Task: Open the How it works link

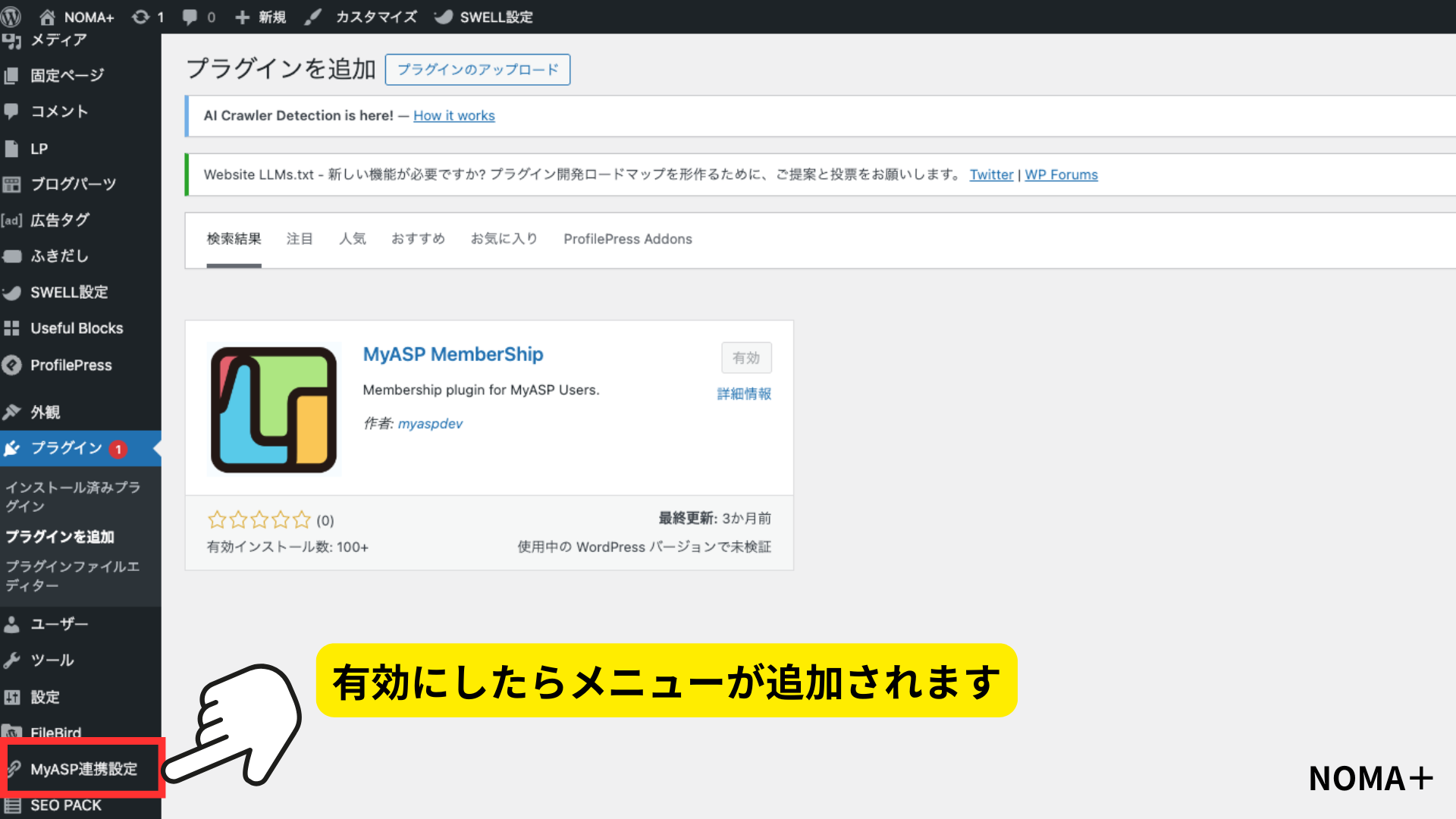Action: click(x=454, y=115)
